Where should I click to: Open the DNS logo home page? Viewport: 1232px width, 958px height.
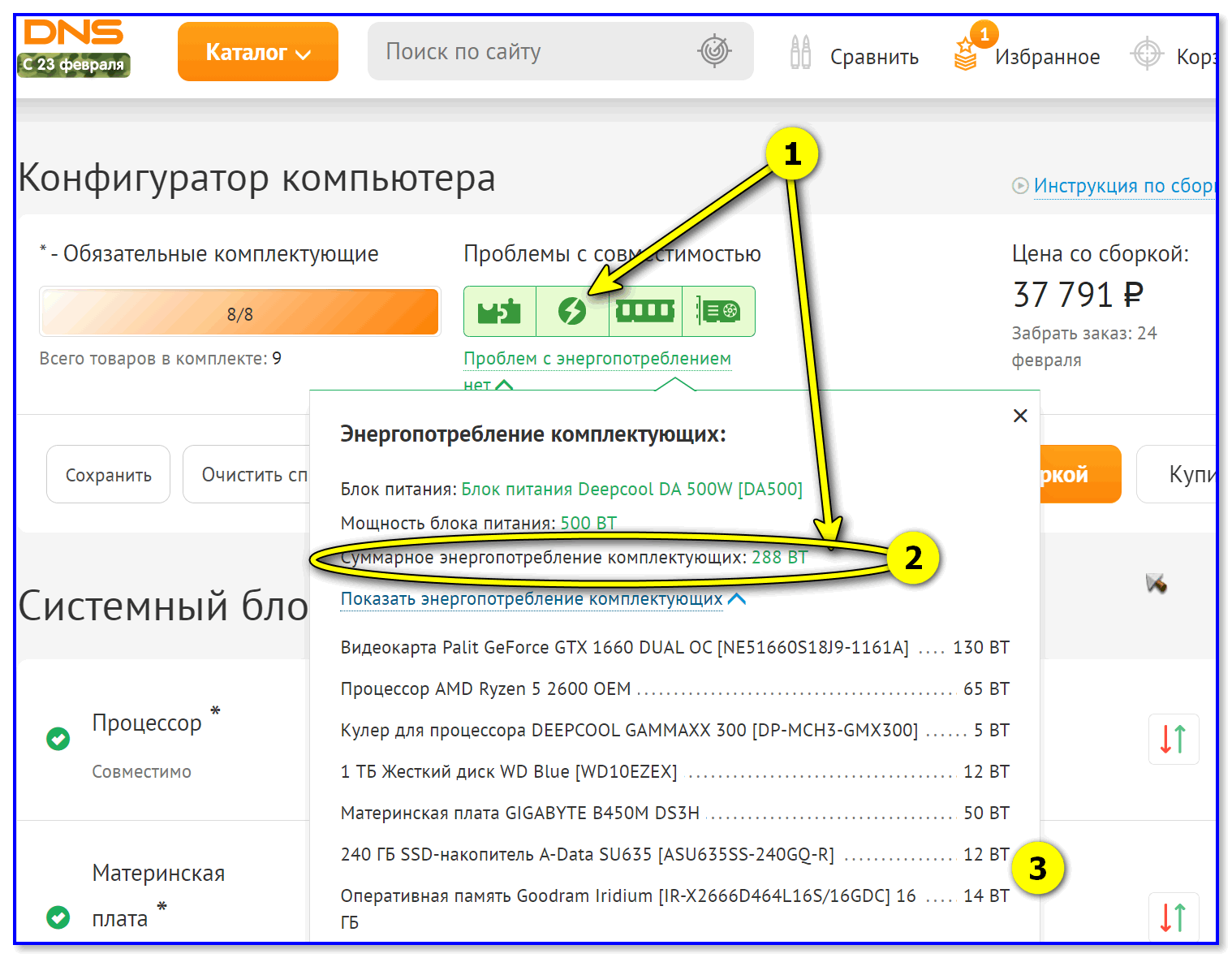coord(73,32)
